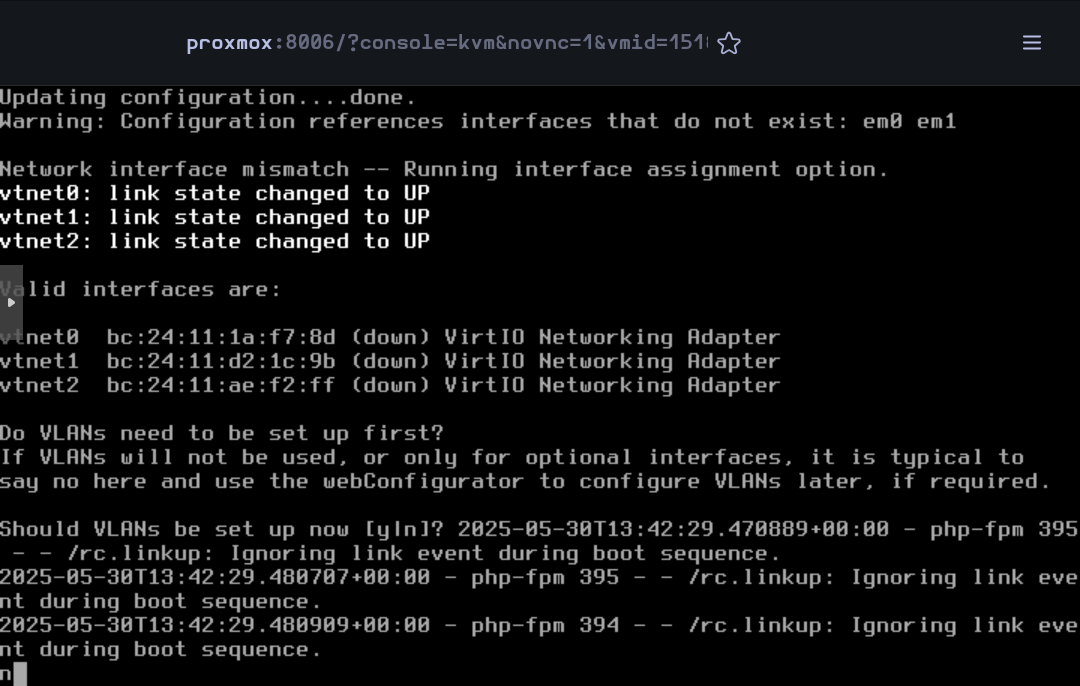Click 'VirtIO Networking Adapter' on the vtnet1 row

click(x=612, y=361)
